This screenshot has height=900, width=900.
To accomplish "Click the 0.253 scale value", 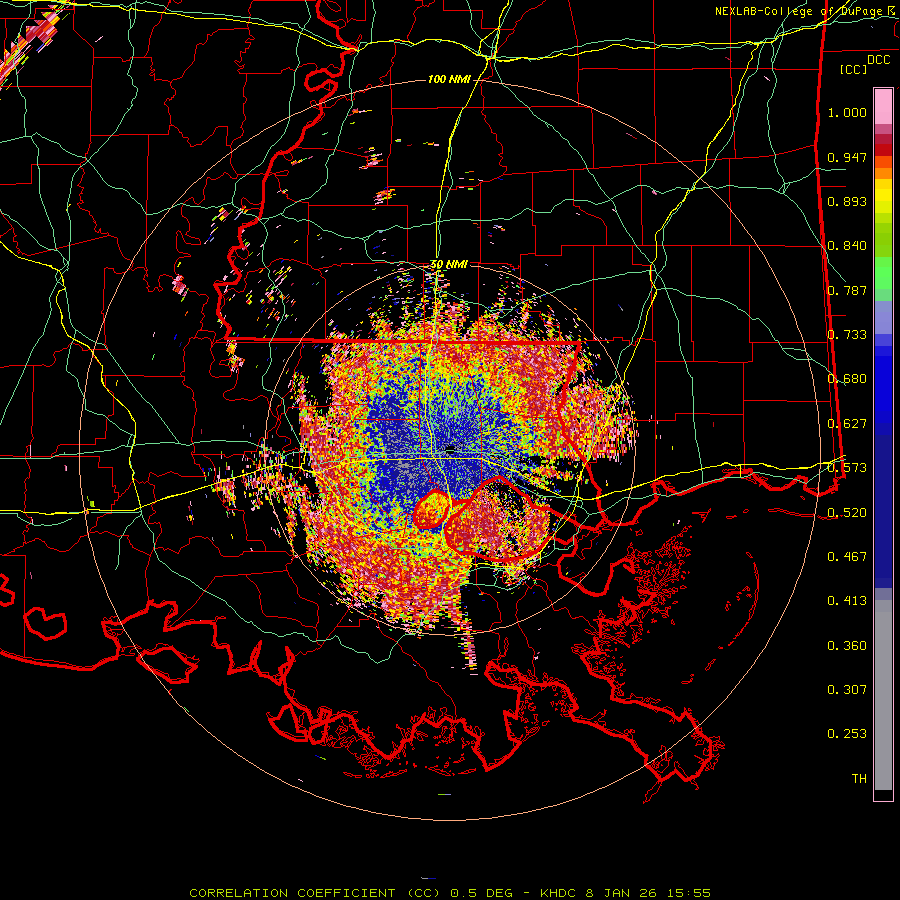I will 847,734.
